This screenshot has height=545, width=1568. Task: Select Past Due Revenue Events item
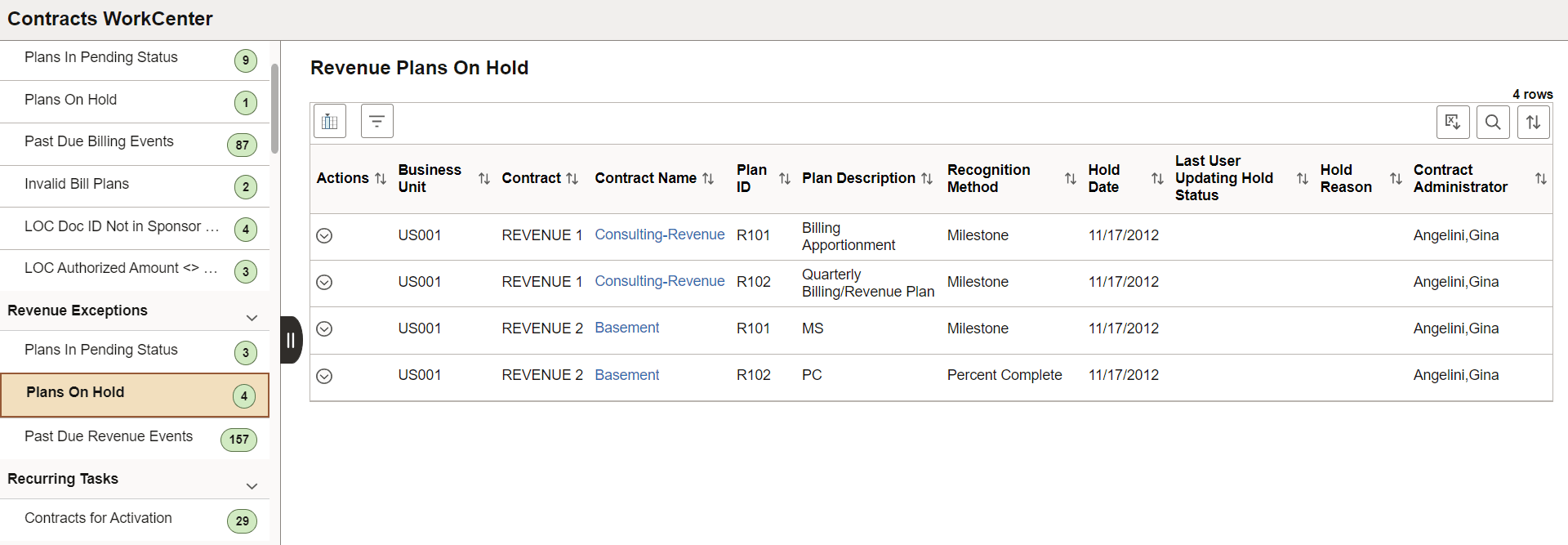(109, 437)
